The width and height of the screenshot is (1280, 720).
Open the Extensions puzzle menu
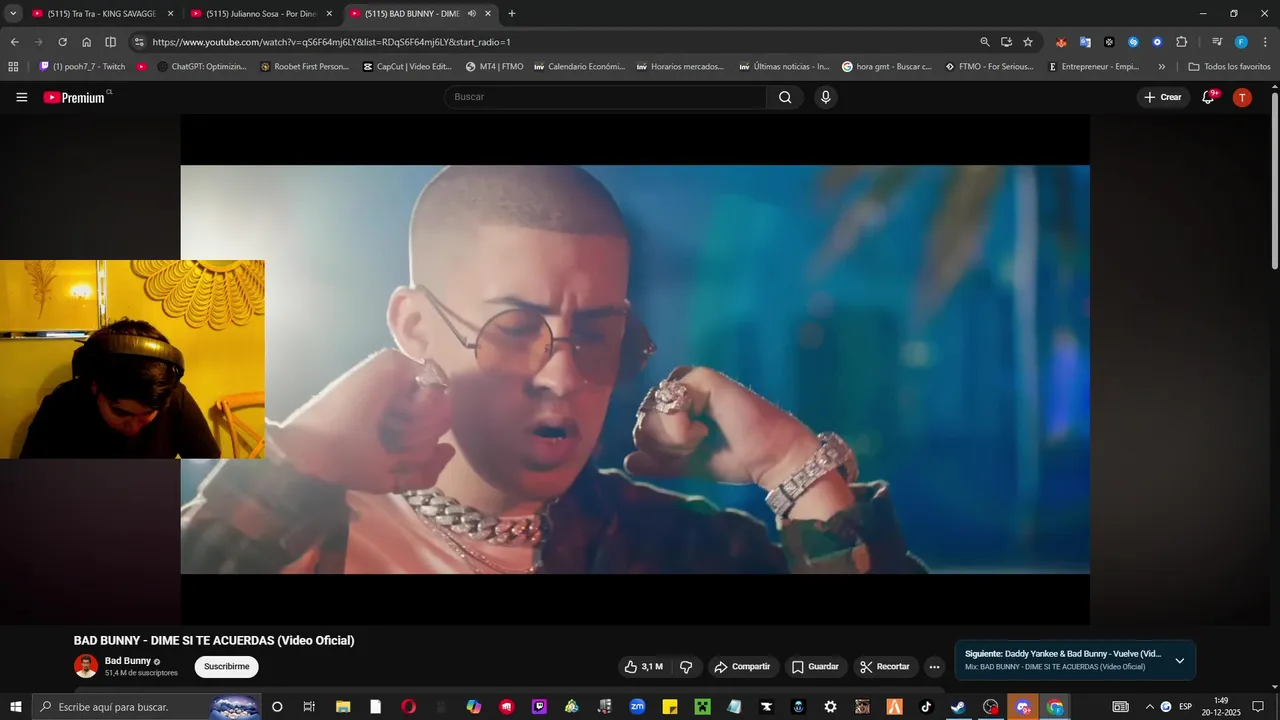(x=1181, y=42)
